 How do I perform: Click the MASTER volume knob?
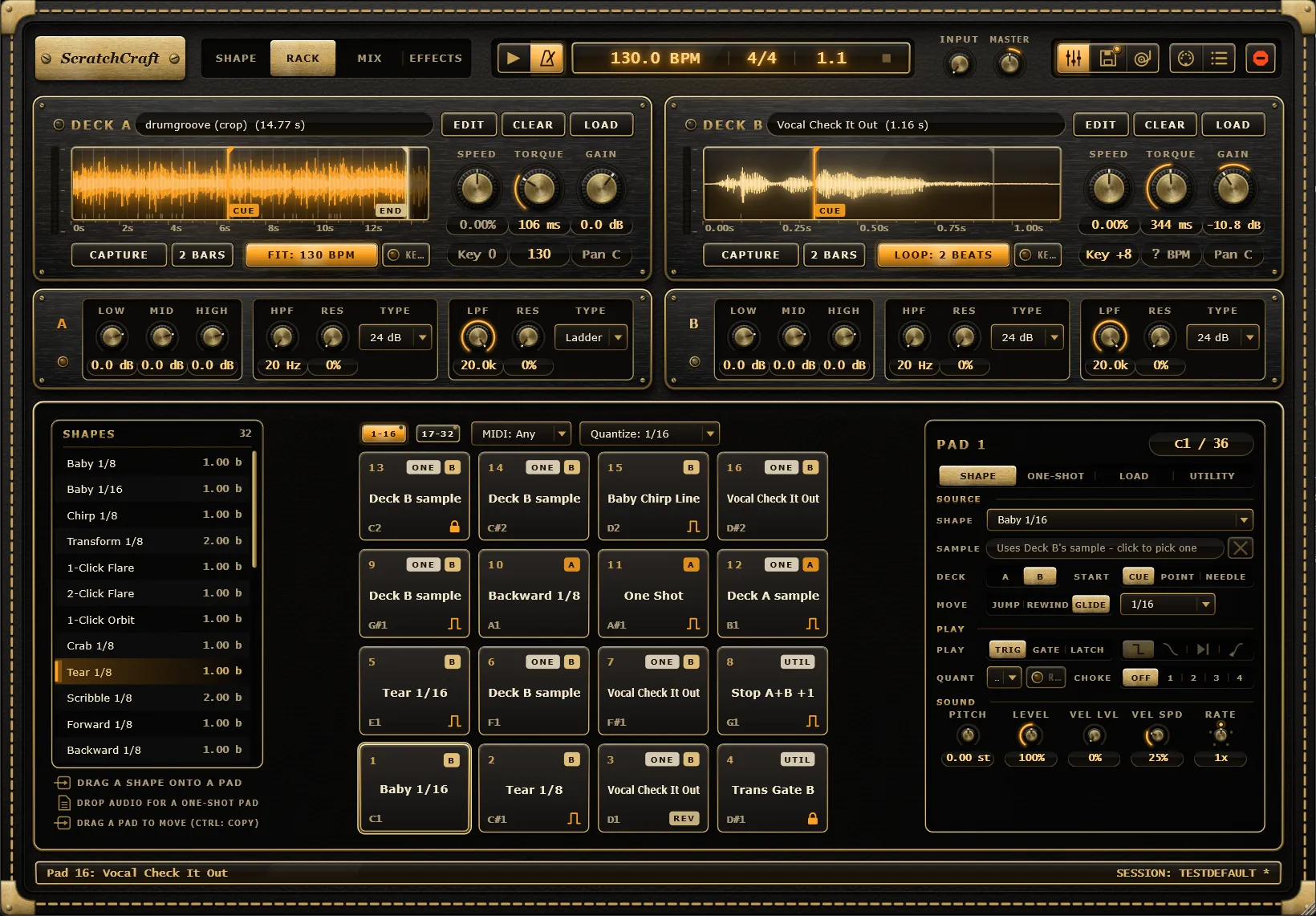[x=1009, y=63]
